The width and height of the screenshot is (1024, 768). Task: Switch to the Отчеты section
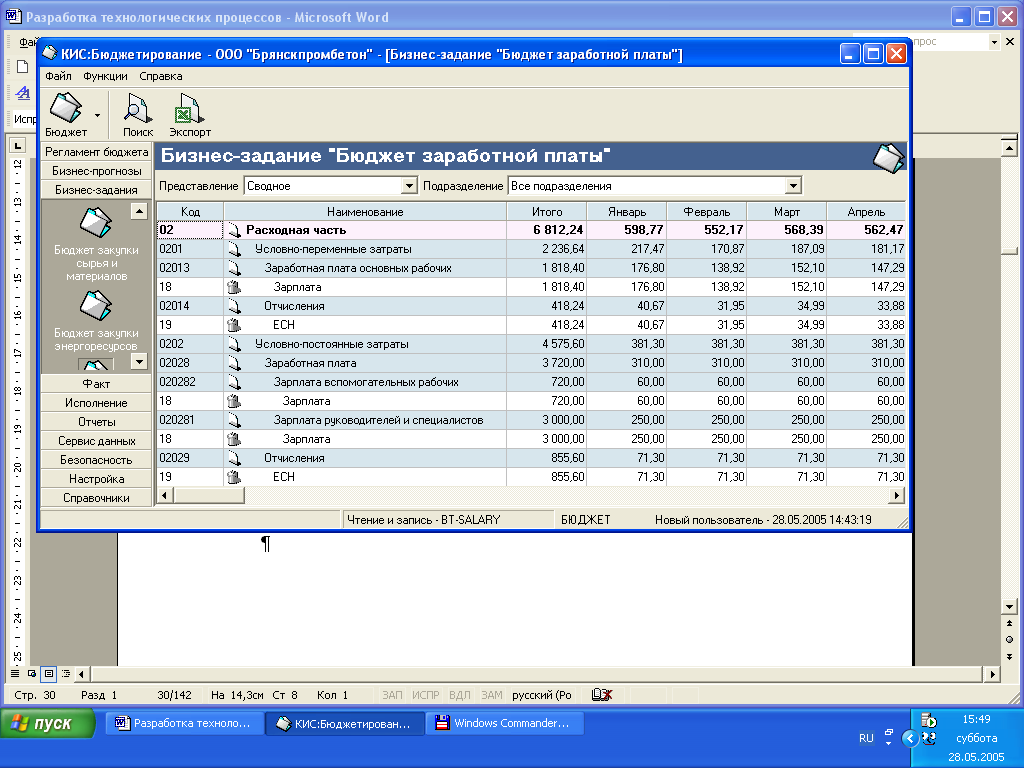coord(96,422)
